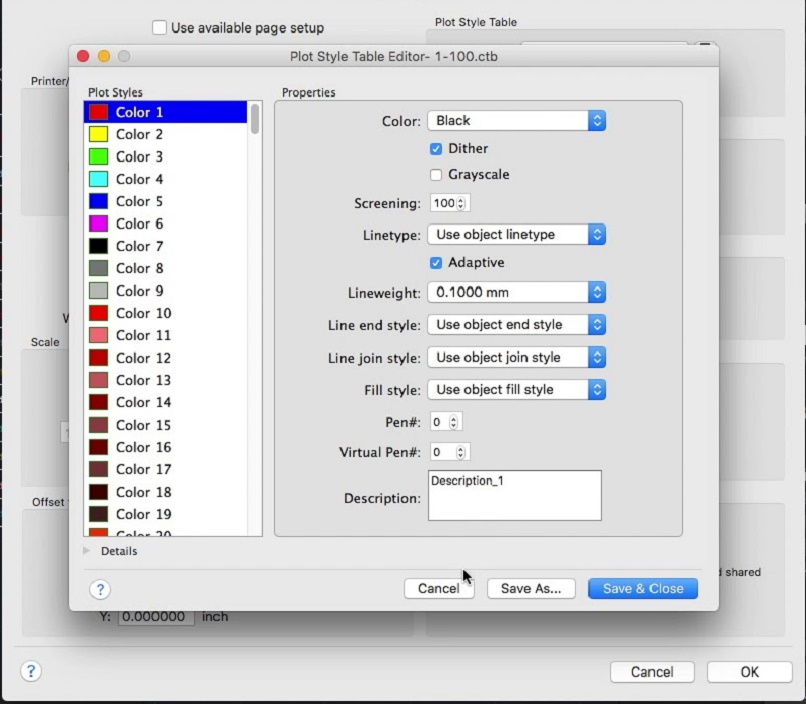Click the help icon in Page Setup

point(31,671)
